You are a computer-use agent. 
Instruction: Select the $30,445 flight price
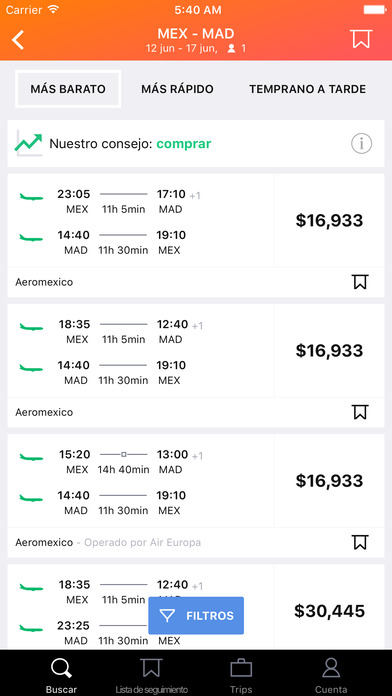point(329,611)
